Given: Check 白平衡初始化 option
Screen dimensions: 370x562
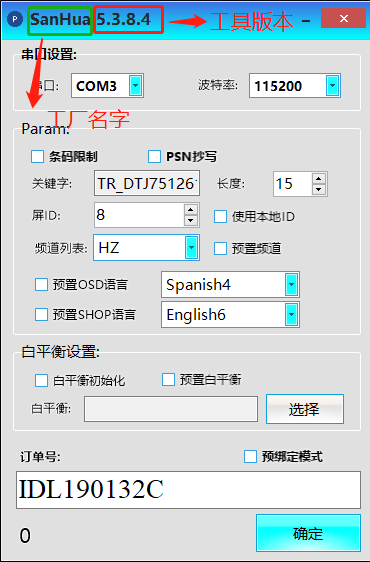Looking at the screenshot, I should tap(41, 380).
